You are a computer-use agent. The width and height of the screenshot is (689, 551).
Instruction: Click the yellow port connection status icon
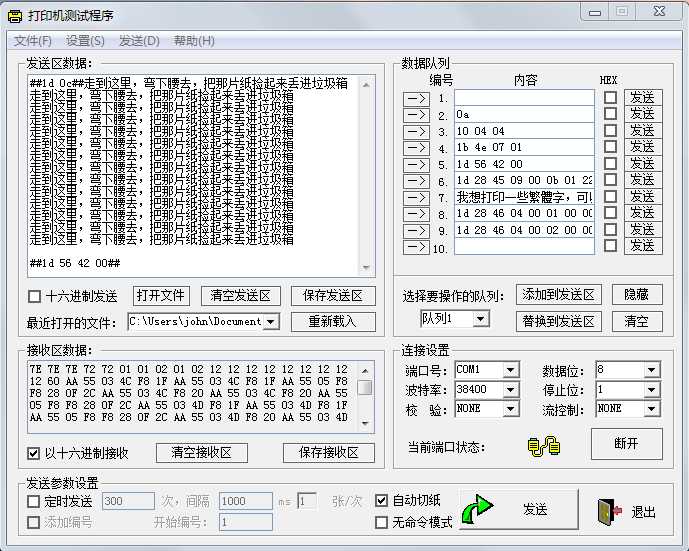(x=543, y=446)
